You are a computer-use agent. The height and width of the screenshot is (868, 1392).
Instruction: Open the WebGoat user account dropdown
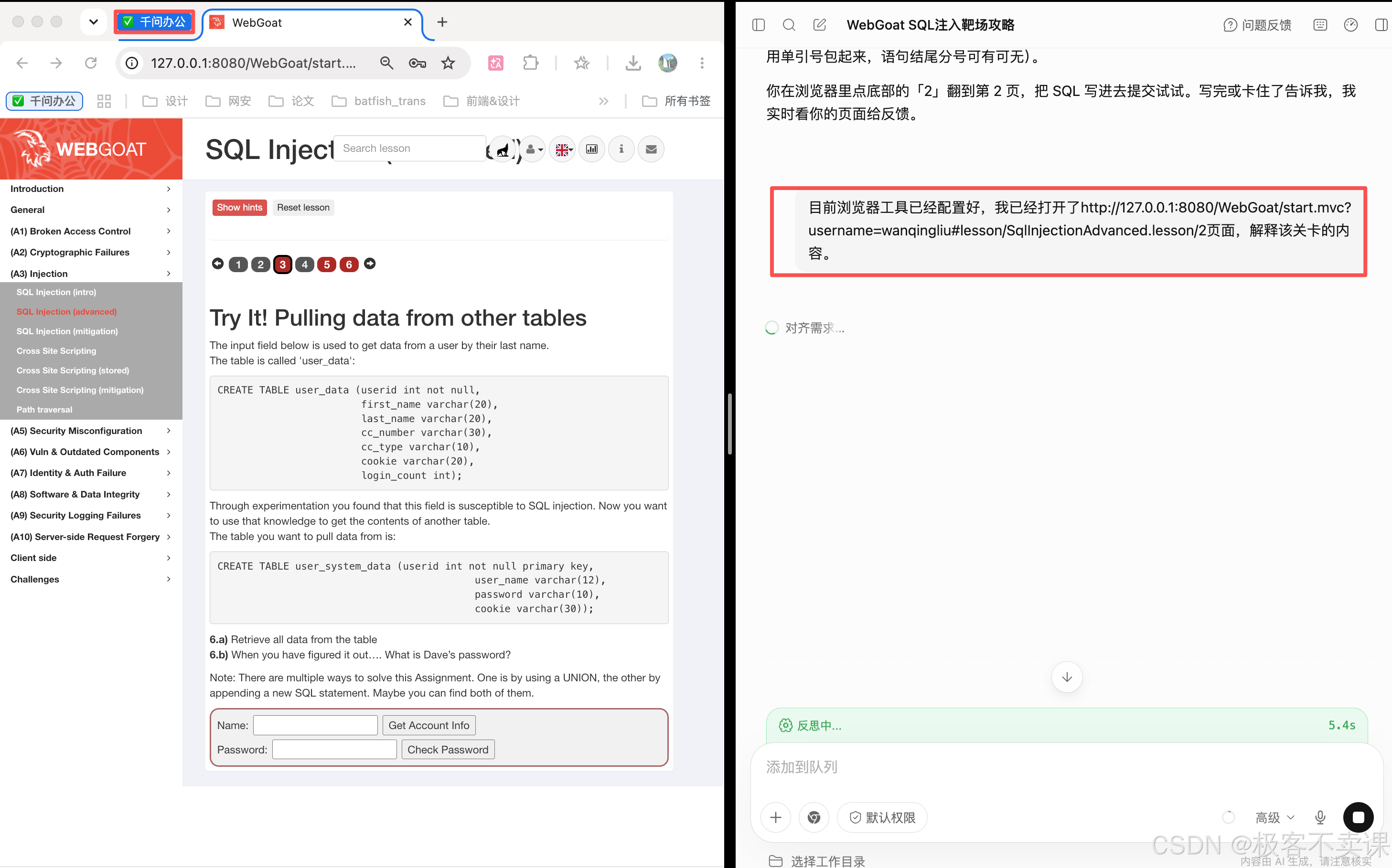533,149
